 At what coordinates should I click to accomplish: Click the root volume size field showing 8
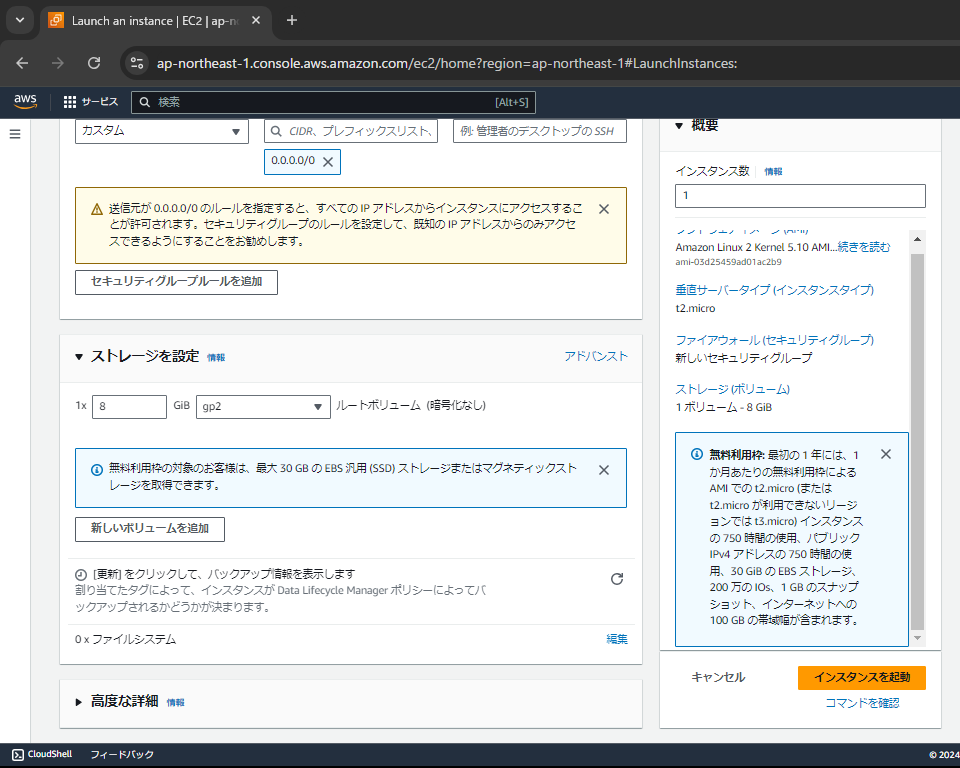click(129, 407)
